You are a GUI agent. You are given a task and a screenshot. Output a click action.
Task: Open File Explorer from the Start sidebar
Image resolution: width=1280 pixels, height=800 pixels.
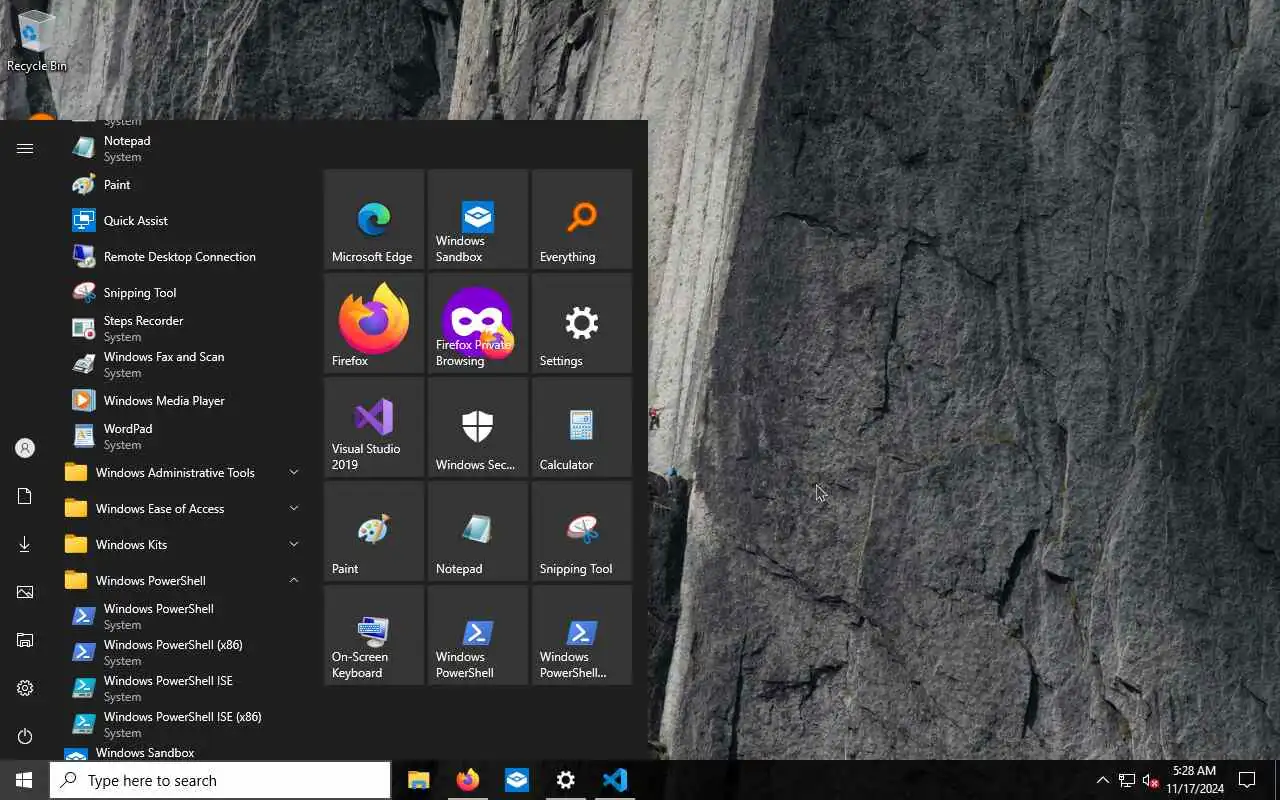pyautogui.click(x=25, y=640)
